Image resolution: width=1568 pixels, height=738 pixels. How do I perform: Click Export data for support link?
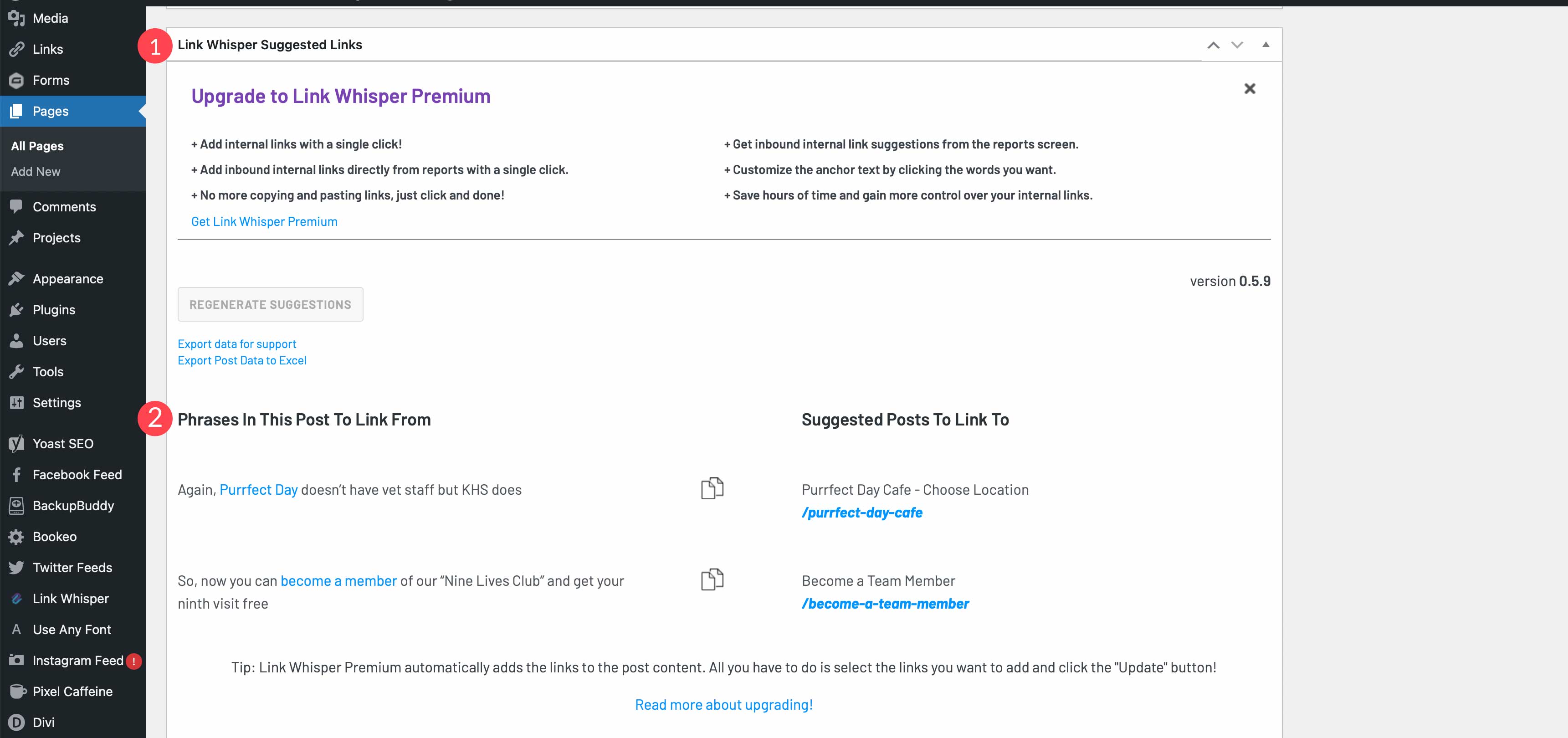pos(237,344)
